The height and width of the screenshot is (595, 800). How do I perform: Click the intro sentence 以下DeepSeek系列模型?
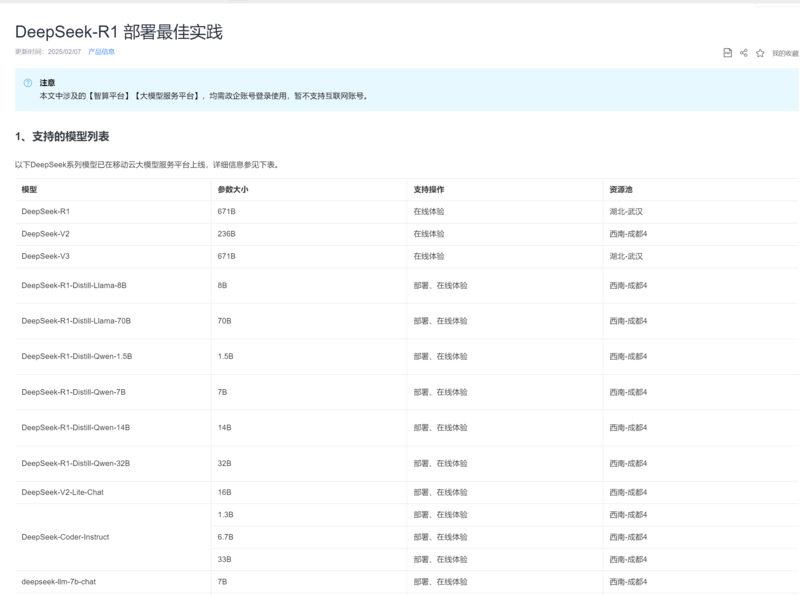tap(147, 165)
